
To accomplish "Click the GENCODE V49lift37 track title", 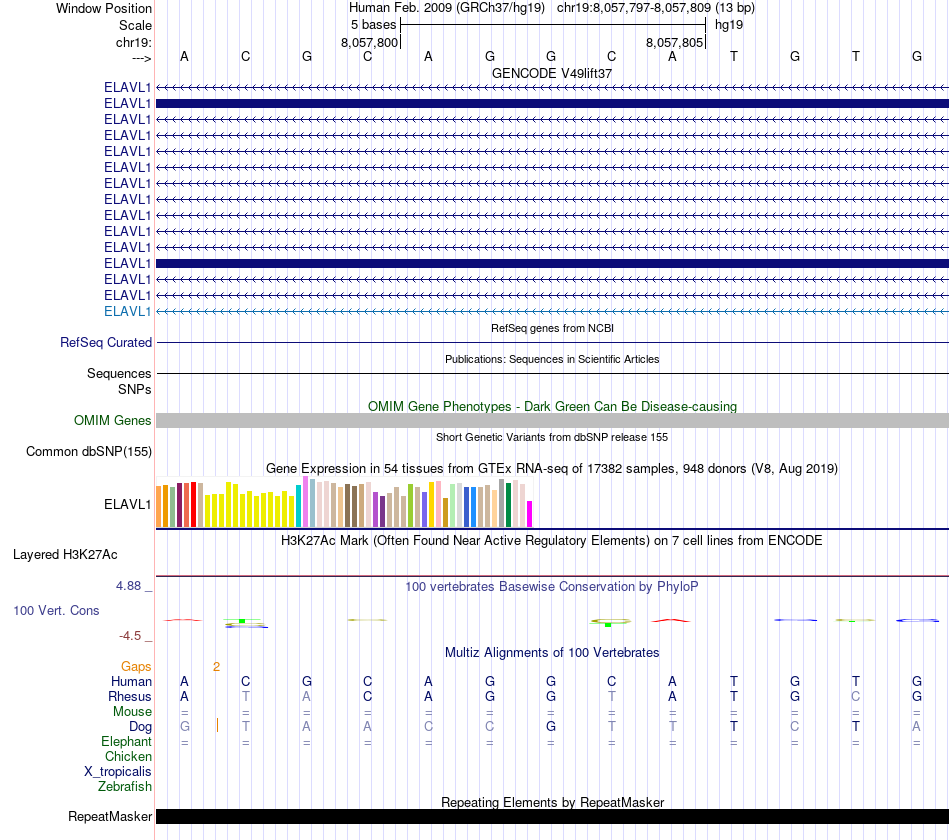I will tap(552, 73).
